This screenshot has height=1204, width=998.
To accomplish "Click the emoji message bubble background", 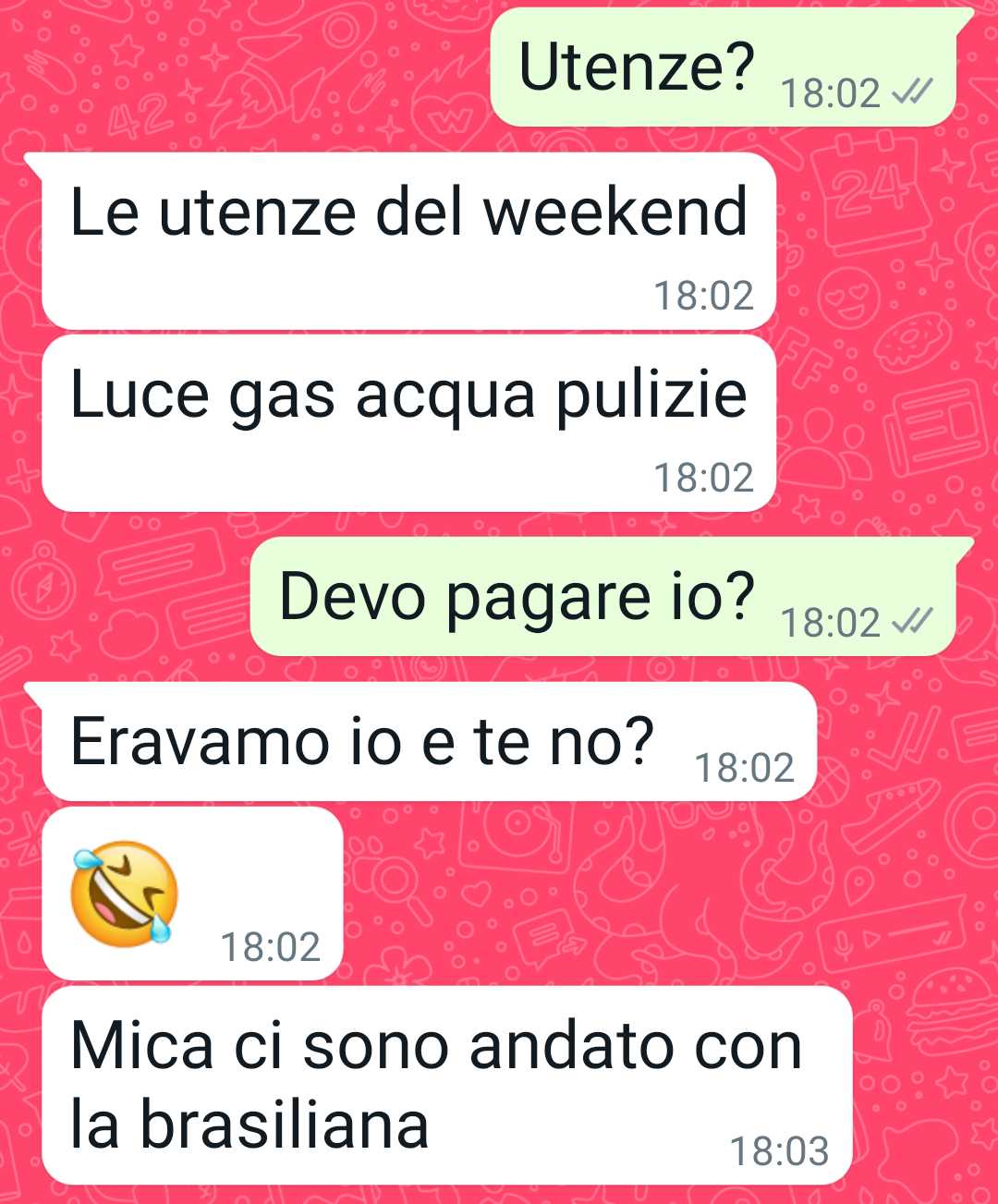I will point(192,894).
